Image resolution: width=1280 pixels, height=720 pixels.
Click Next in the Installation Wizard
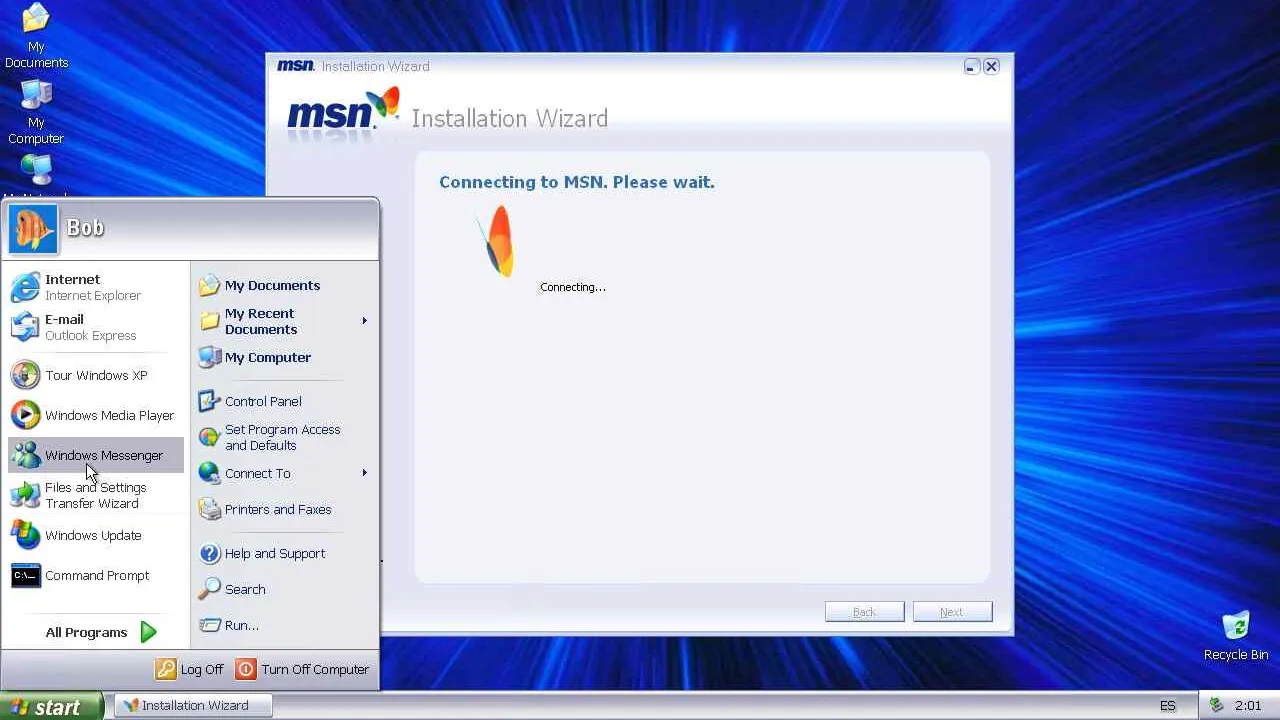tap(952, 612)
